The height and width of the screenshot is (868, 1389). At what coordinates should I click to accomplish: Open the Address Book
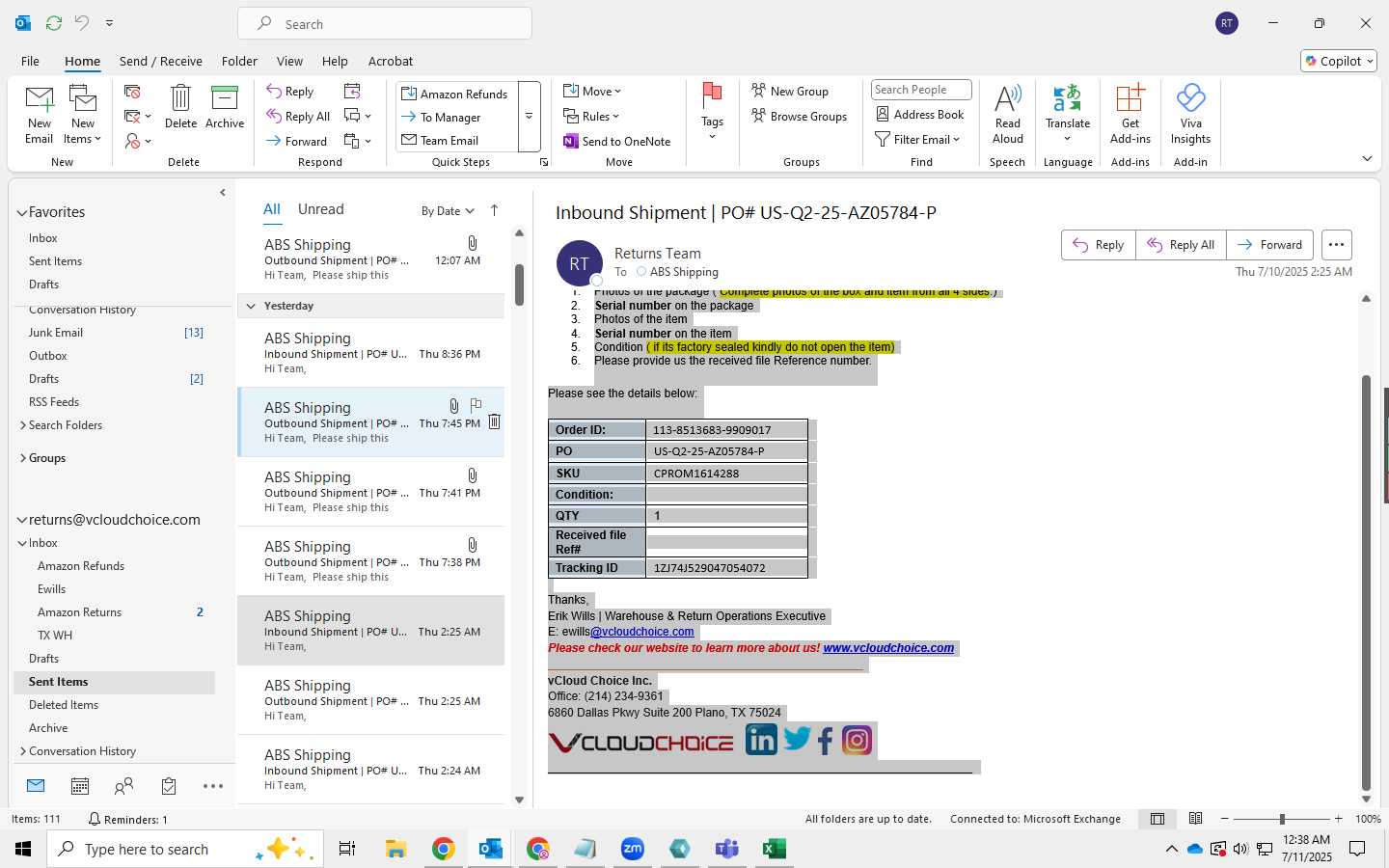click(919, 115)
